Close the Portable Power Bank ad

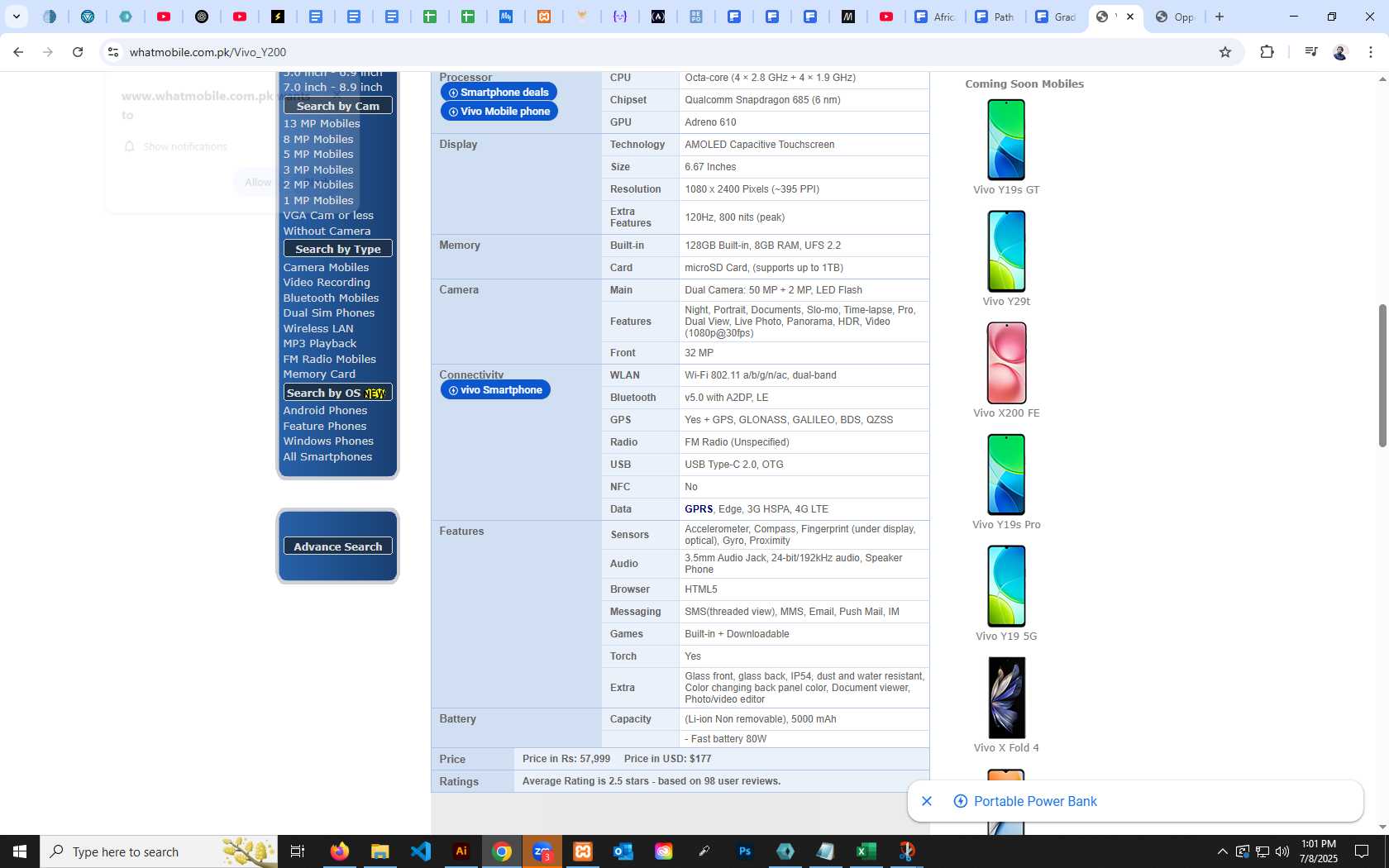927,801
